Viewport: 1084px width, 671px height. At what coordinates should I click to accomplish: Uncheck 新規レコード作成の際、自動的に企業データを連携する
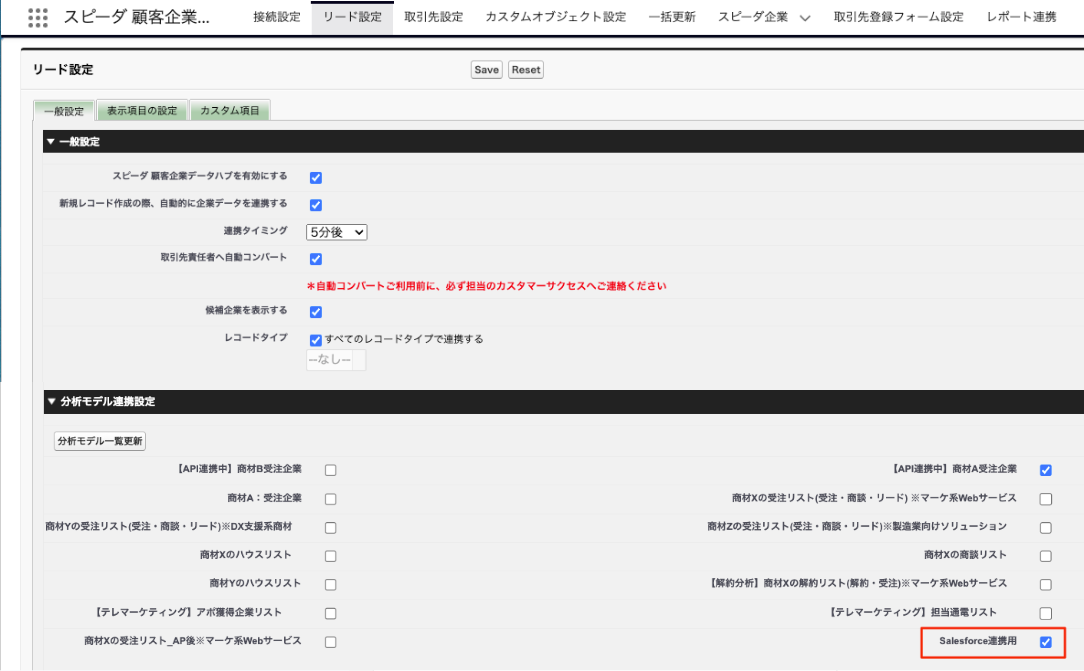click(x=315, y=203)
